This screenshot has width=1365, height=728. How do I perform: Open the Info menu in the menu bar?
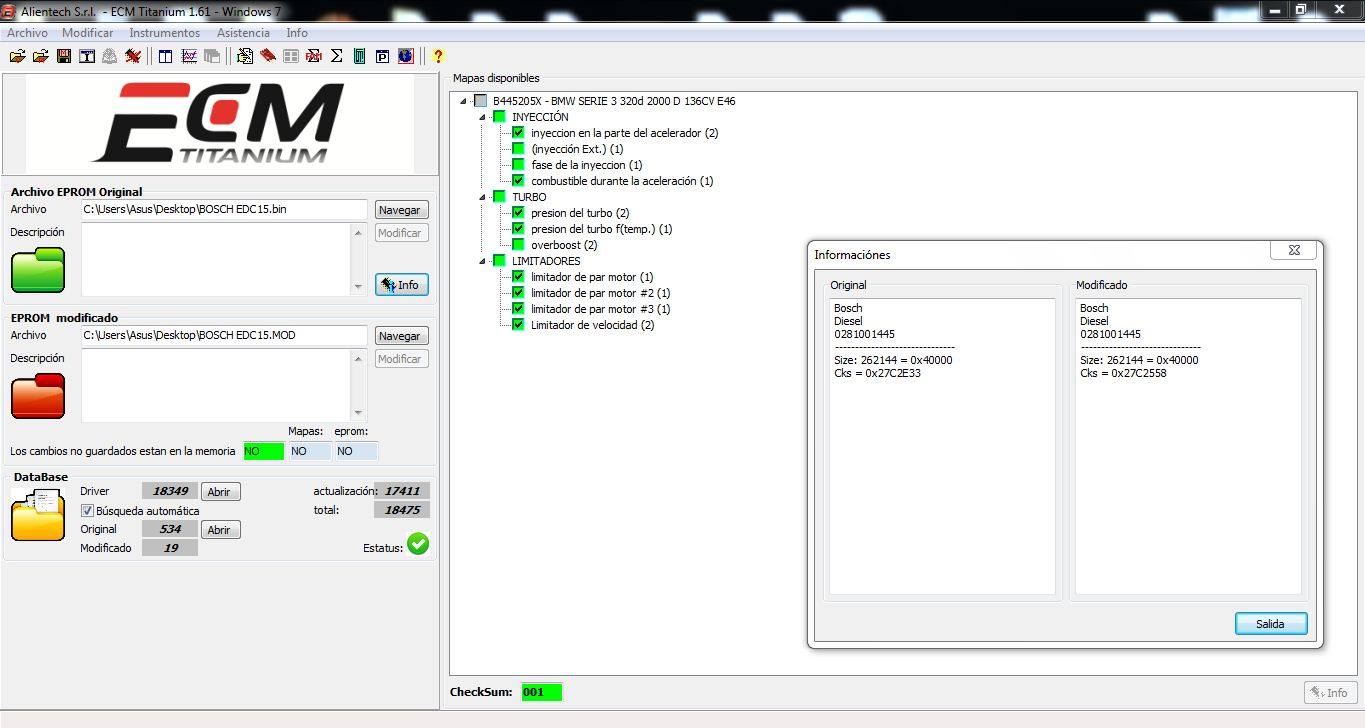[x=297, y=33]
